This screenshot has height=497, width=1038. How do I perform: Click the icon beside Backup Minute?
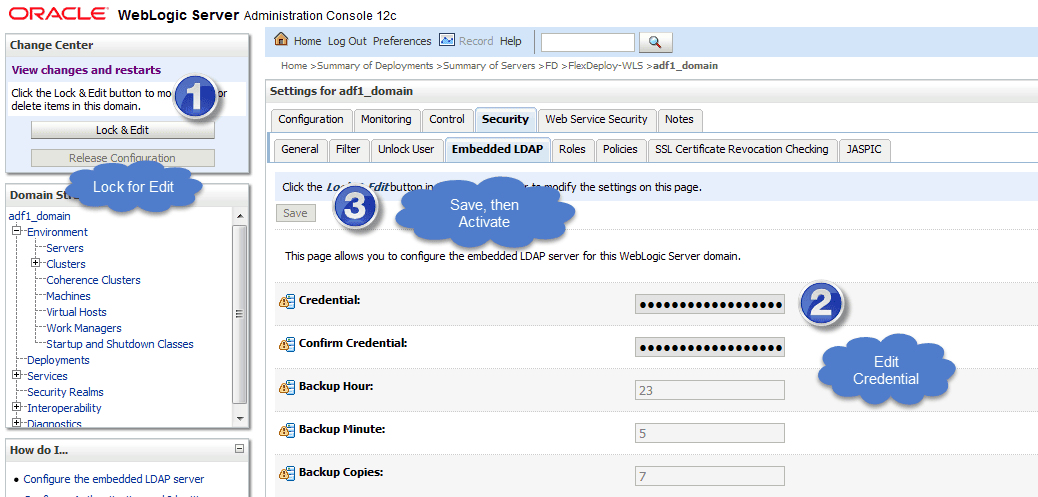(x=287, y=430)
